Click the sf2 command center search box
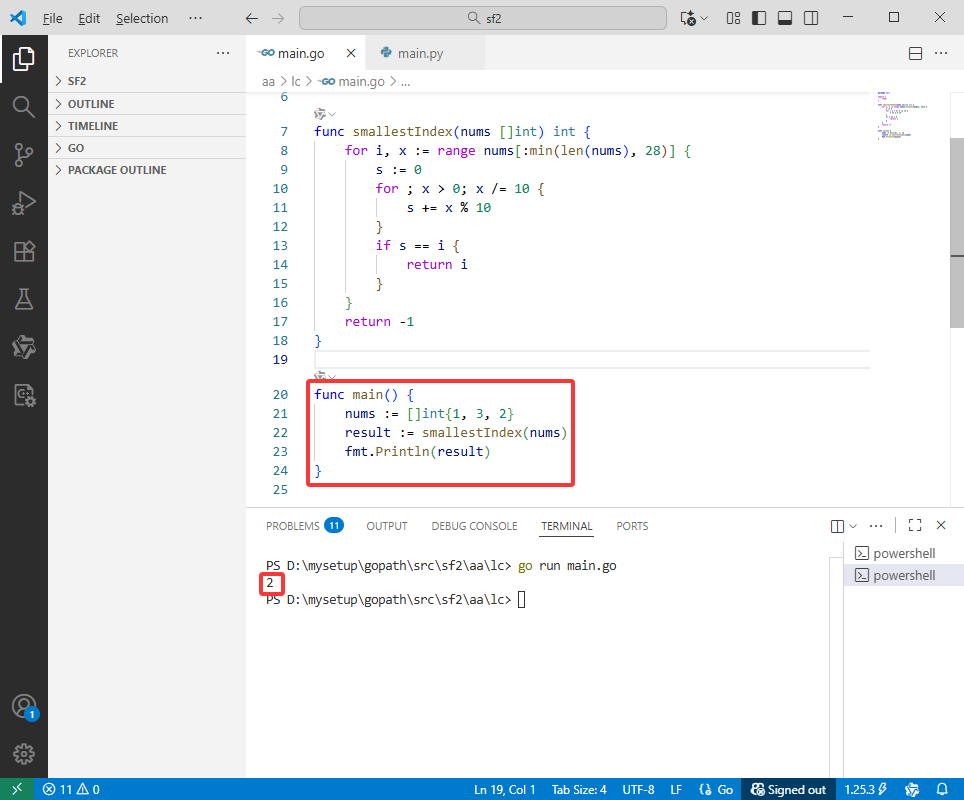Screen dimensions: 964x800 click(483, 18)
